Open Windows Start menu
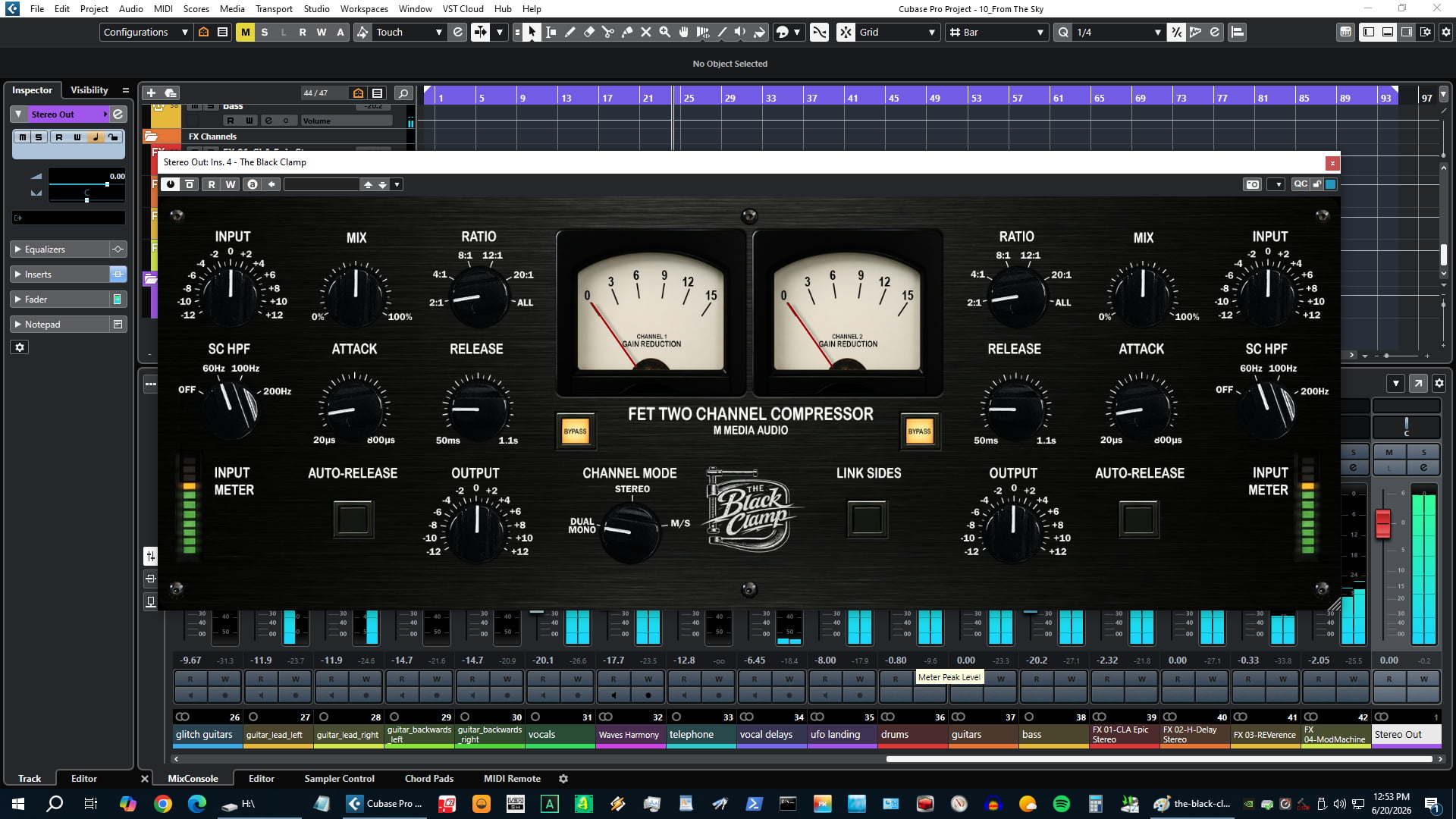Viewport: 1456px width, 819px height. click(18, 804)
